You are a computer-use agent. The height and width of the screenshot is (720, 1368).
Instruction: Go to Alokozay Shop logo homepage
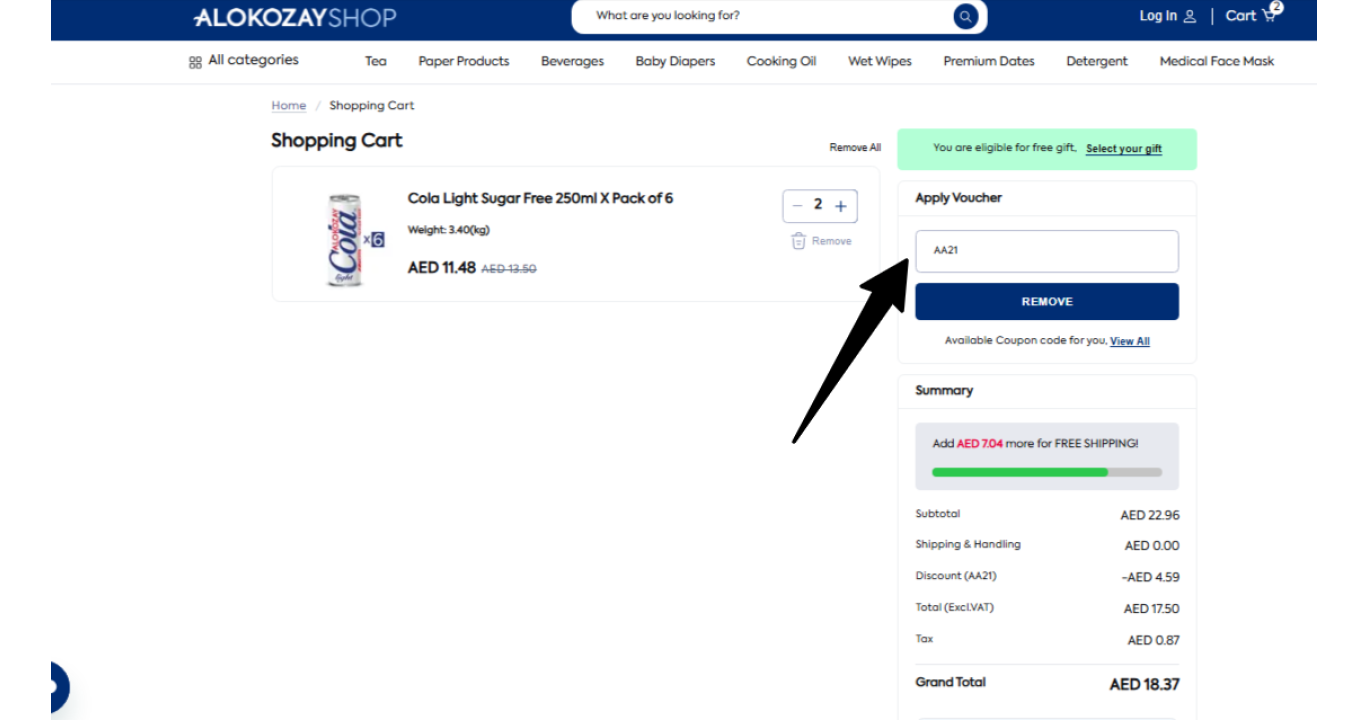pos(295,17)
